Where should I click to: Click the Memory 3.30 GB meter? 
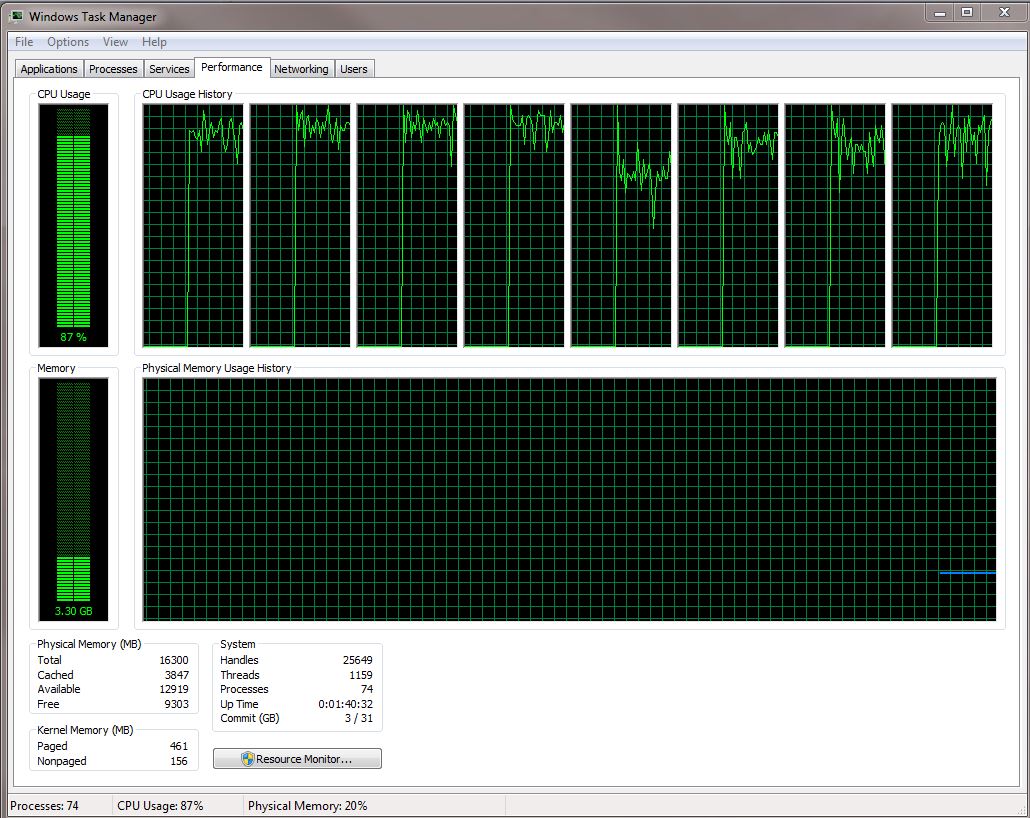[x=74, y=499]
